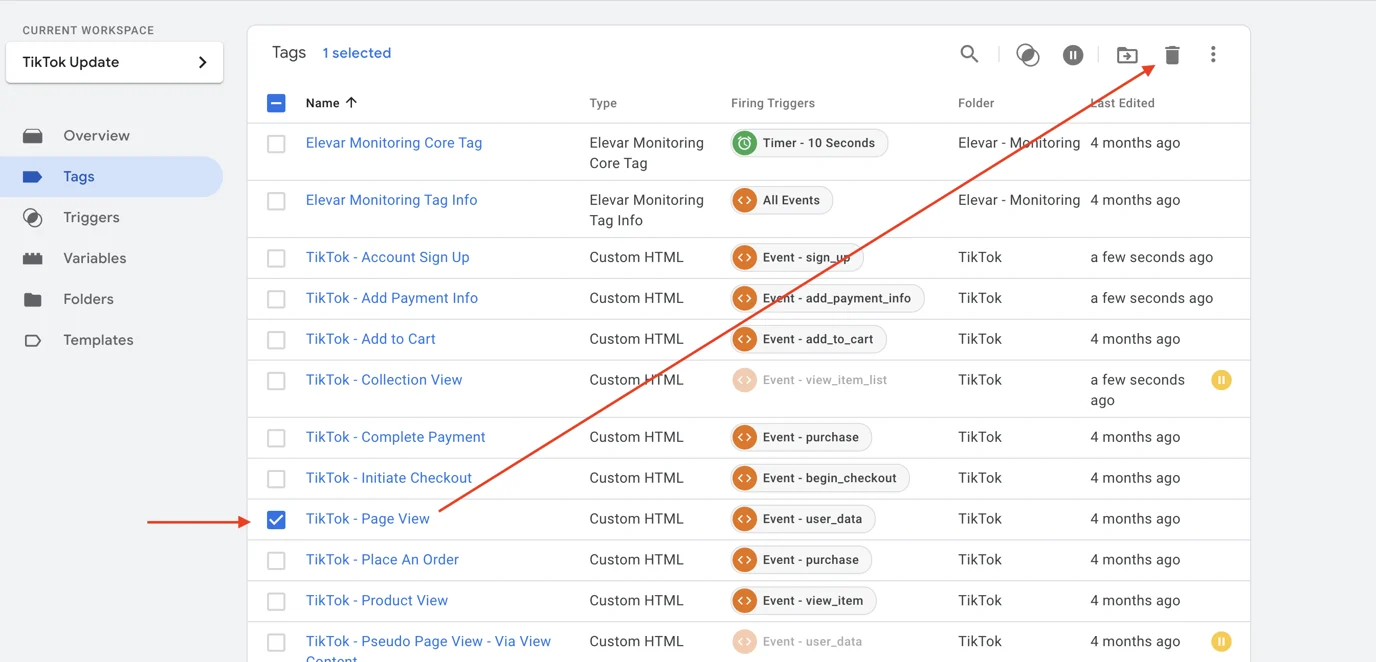Open the Elevar Monitoring Tag Info link

[x=391, y=200]
